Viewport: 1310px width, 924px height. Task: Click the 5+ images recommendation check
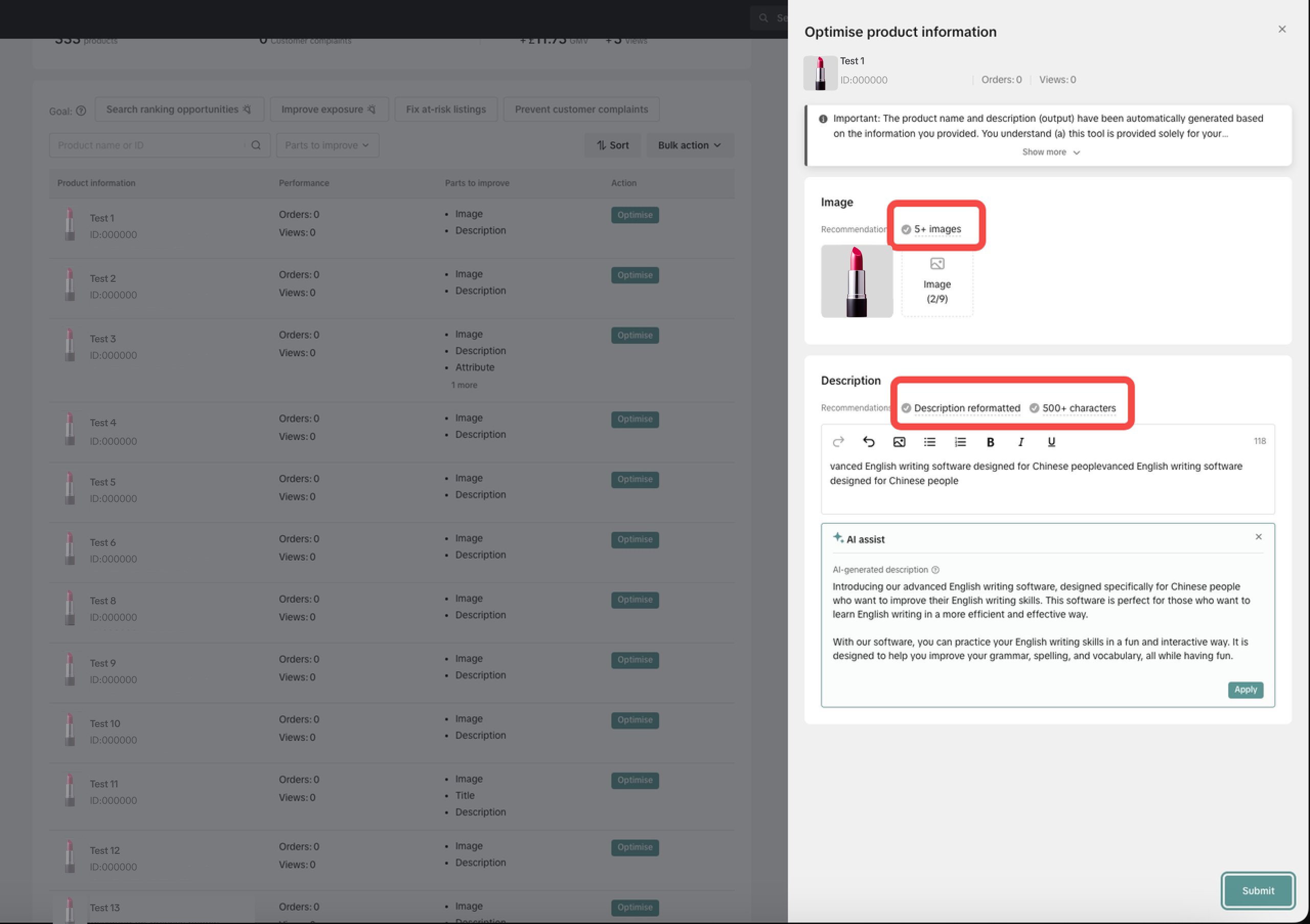906,229
